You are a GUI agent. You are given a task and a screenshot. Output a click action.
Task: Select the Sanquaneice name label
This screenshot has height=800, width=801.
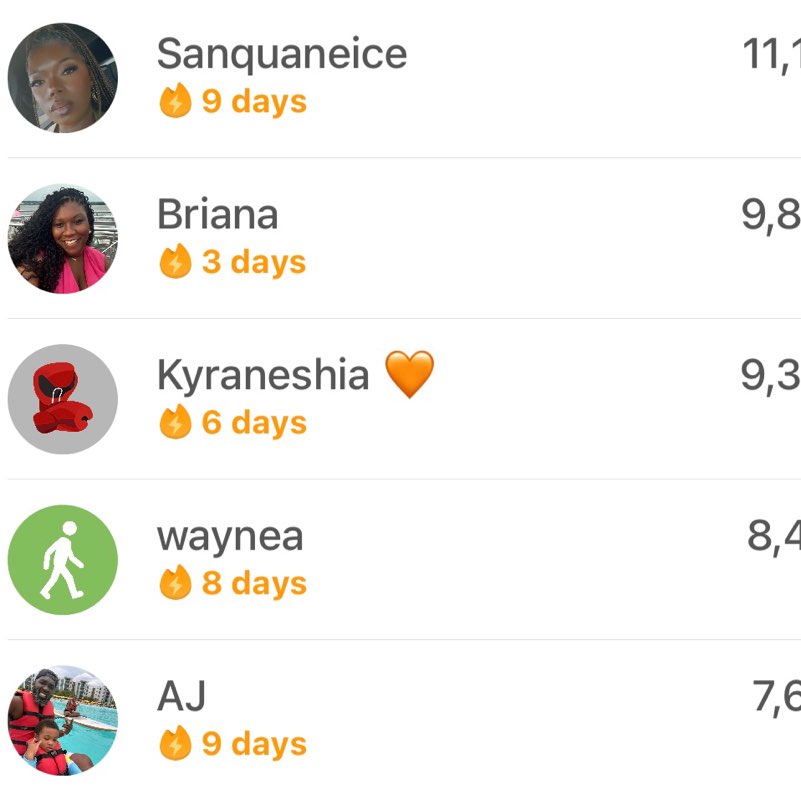click(282, 55)
